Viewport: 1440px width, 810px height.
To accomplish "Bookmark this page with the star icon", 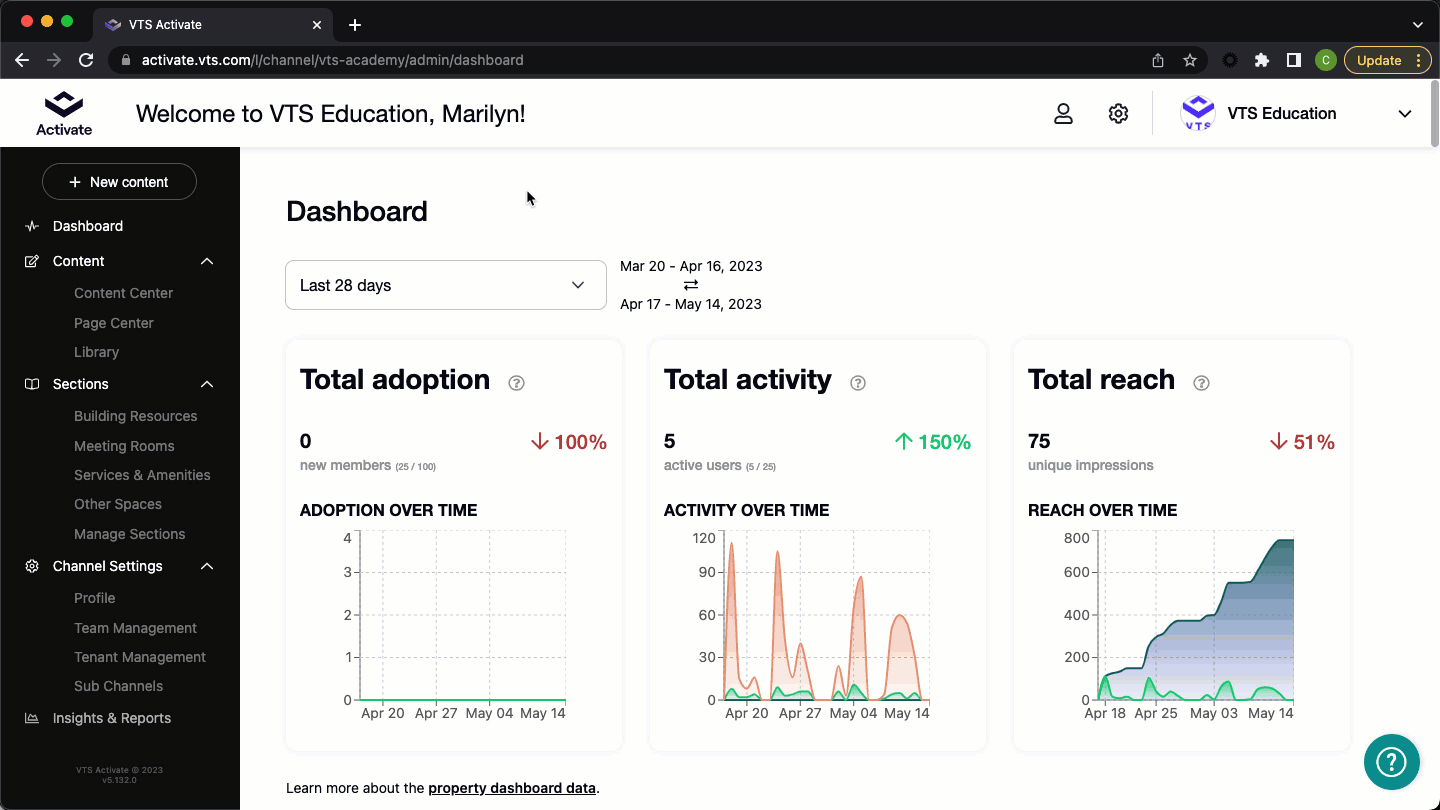I will pos(1190,60).
